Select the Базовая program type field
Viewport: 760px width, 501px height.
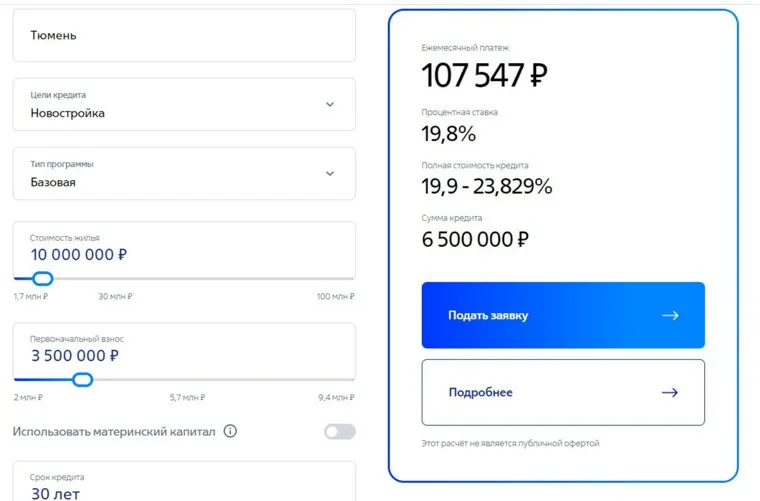pyautogui.click(x=183, y=174)
